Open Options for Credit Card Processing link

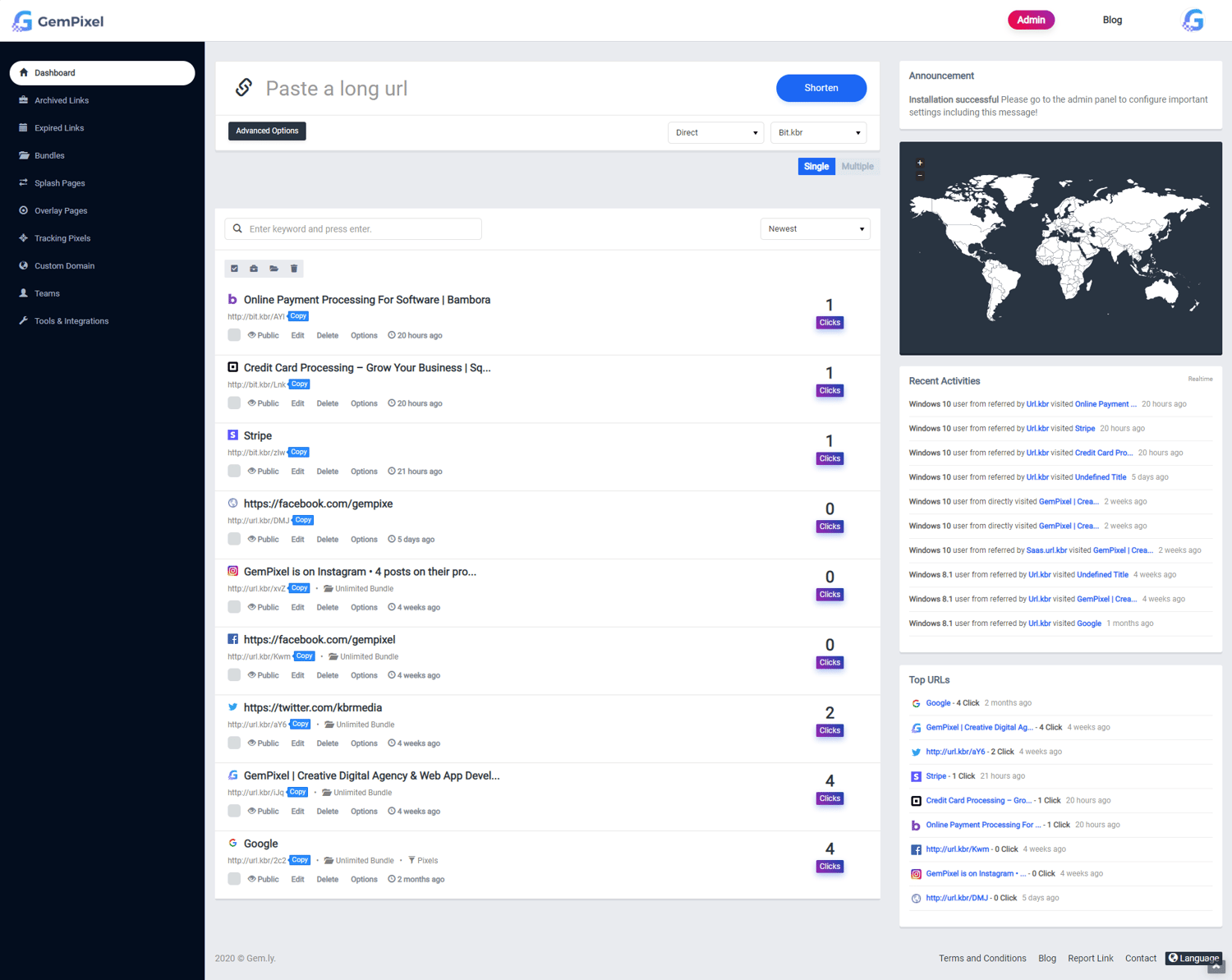click(364, 403)
